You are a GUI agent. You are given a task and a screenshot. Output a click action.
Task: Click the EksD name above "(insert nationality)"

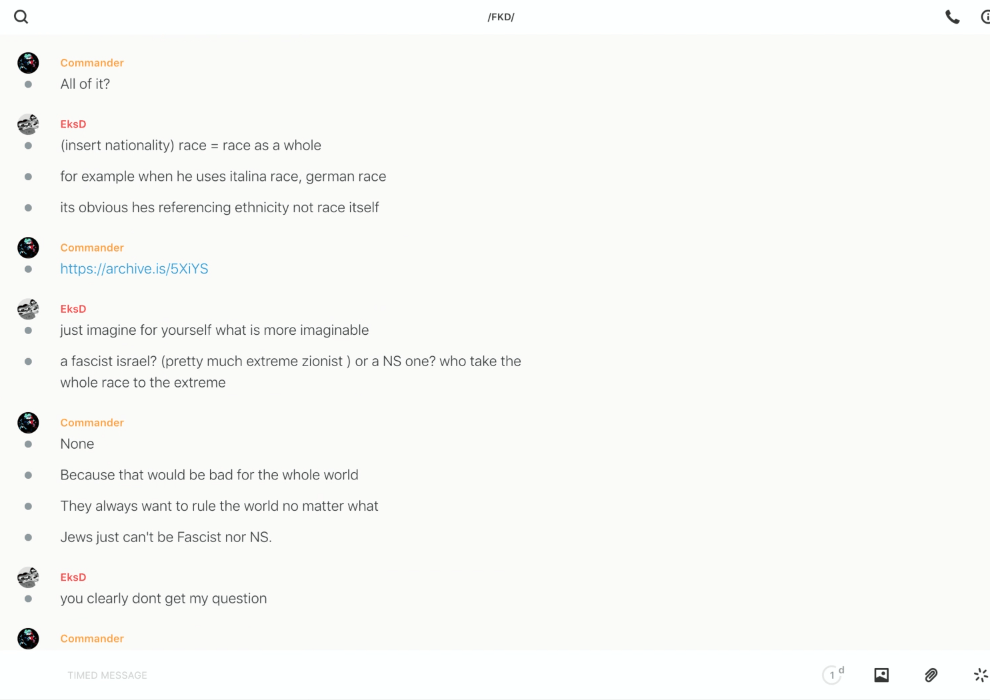point(73,124)
